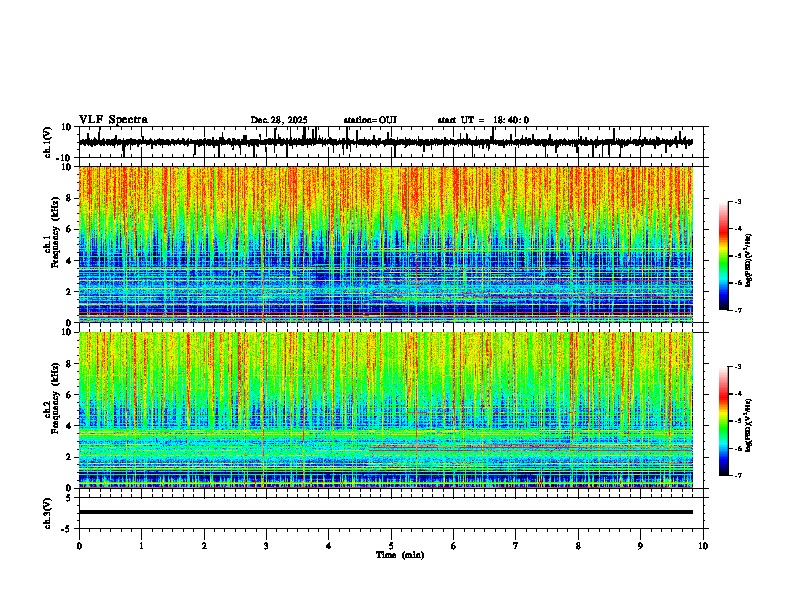Click the ch.1 voltage waveform trace
This screenshot has height=612, width=792.
click(386, 142)
